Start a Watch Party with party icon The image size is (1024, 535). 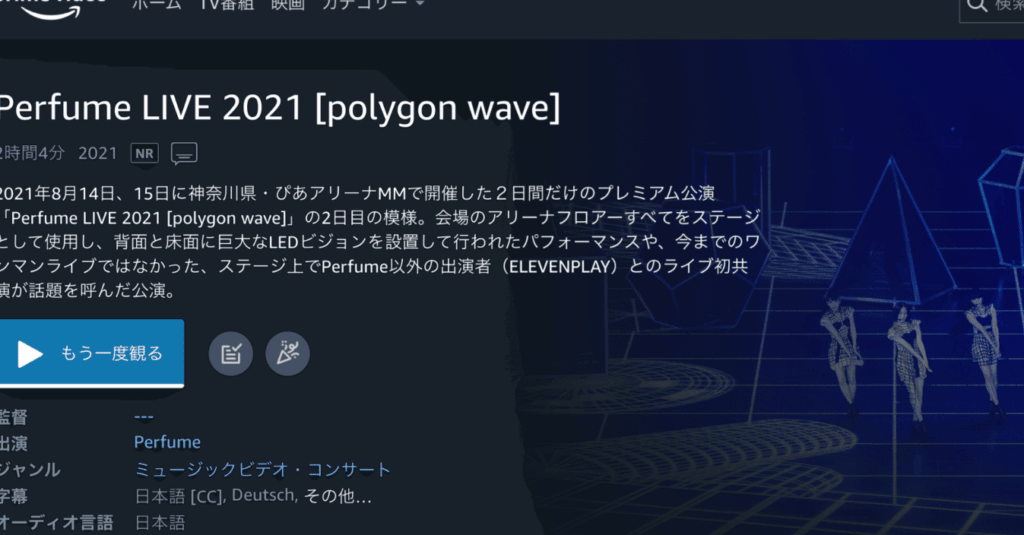287,353
